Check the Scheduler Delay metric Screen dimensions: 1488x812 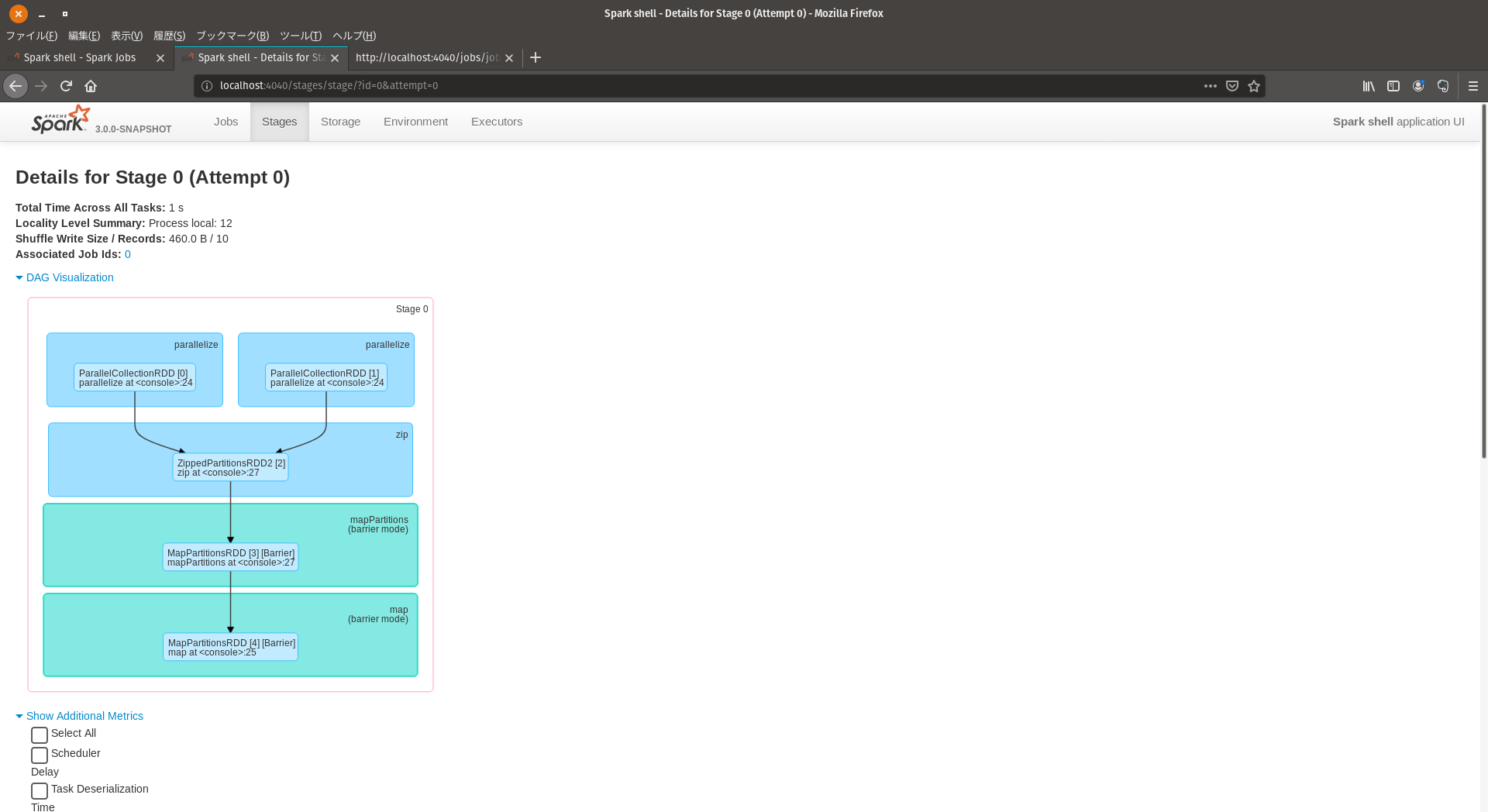(39, 755)
